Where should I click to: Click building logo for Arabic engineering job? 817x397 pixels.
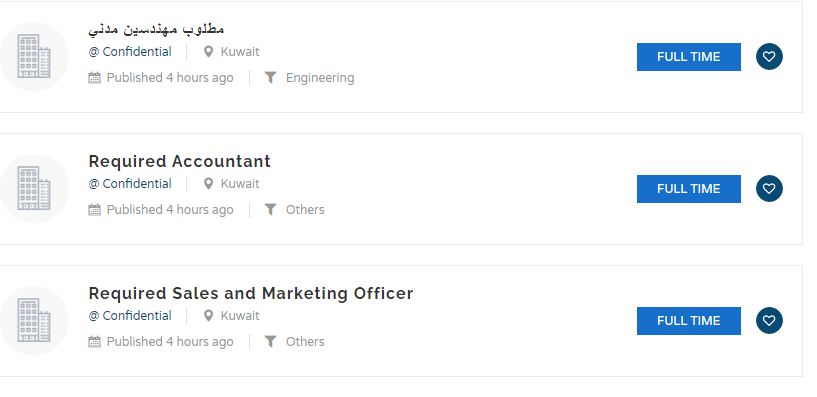tap(34, 56)
